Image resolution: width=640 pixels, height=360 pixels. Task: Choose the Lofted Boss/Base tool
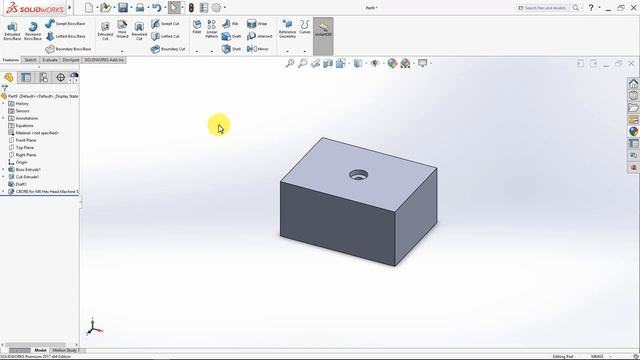point(65,36)
